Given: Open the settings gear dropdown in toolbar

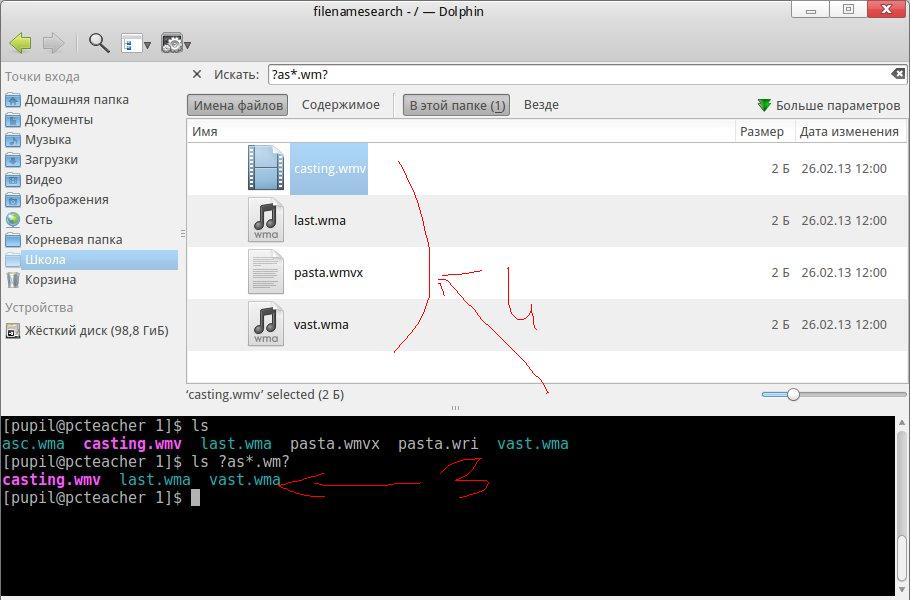Looking at the screenshot, I should coord(176,44).
